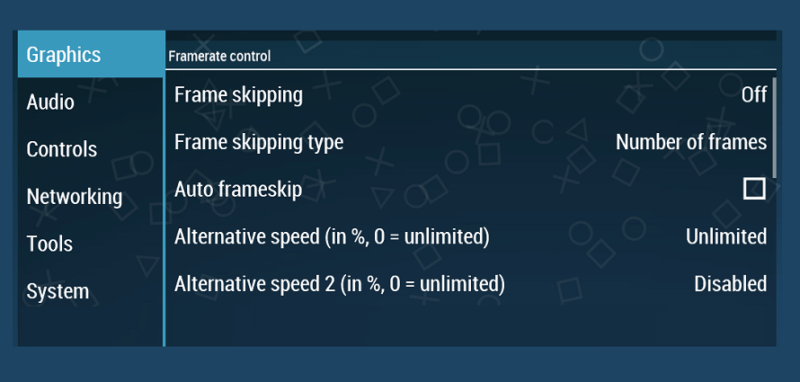Open the Tools tab

pyautogui.click(x=91, y=244)
